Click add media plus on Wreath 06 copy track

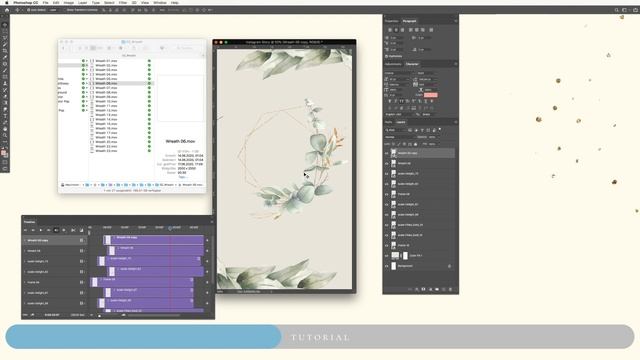(207, 240)
